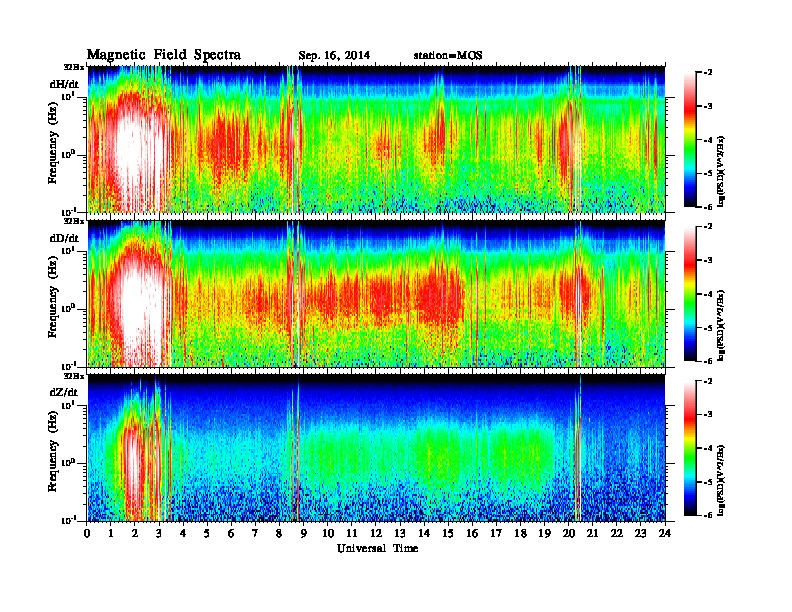The height and width of the screenshot is (612, 792).
Task: Click hour "2" on the Universal Time axis
Action: click(135, 534)
